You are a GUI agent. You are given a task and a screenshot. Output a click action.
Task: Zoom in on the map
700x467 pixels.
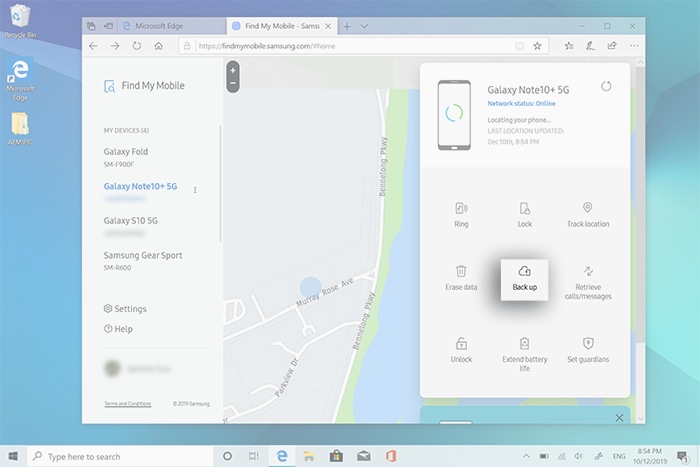[233, 71]
